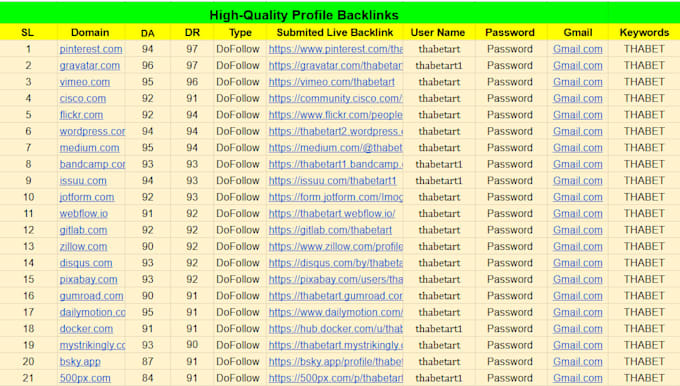Open the https://issuu.com/thabetart1 backlink
Screen dimensions: 680x386
point(332,181)
